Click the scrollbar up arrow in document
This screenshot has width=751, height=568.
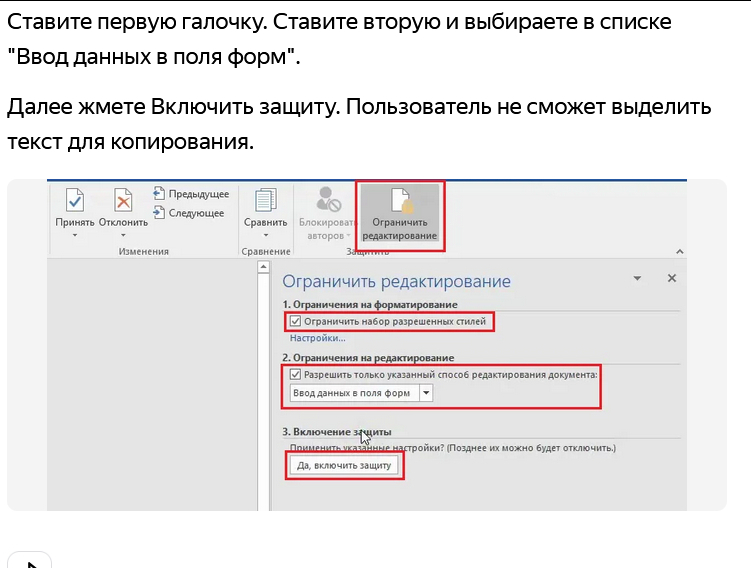point(263,267)
